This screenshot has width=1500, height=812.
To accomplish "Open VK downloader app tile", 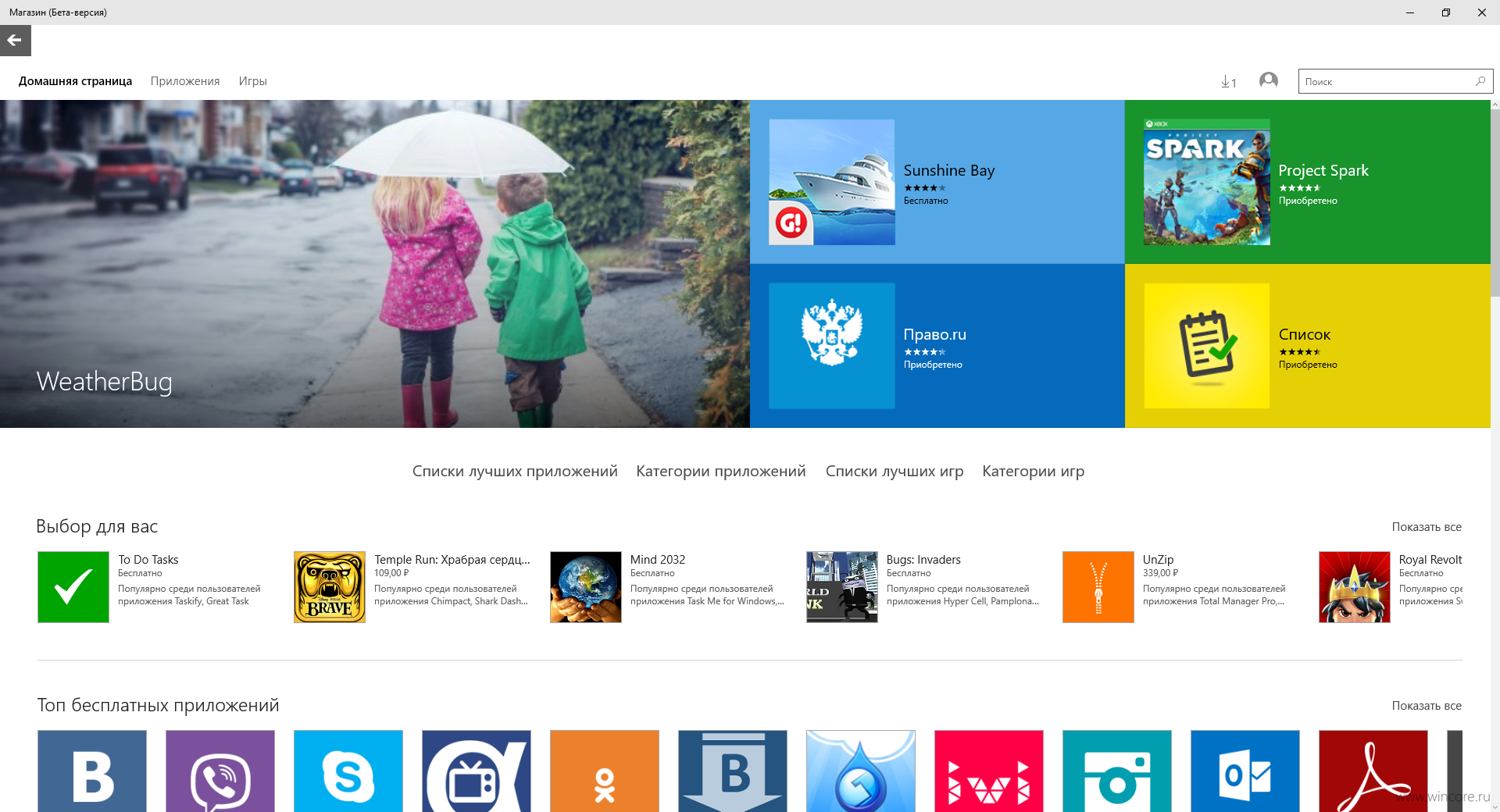I will (733, 771).
